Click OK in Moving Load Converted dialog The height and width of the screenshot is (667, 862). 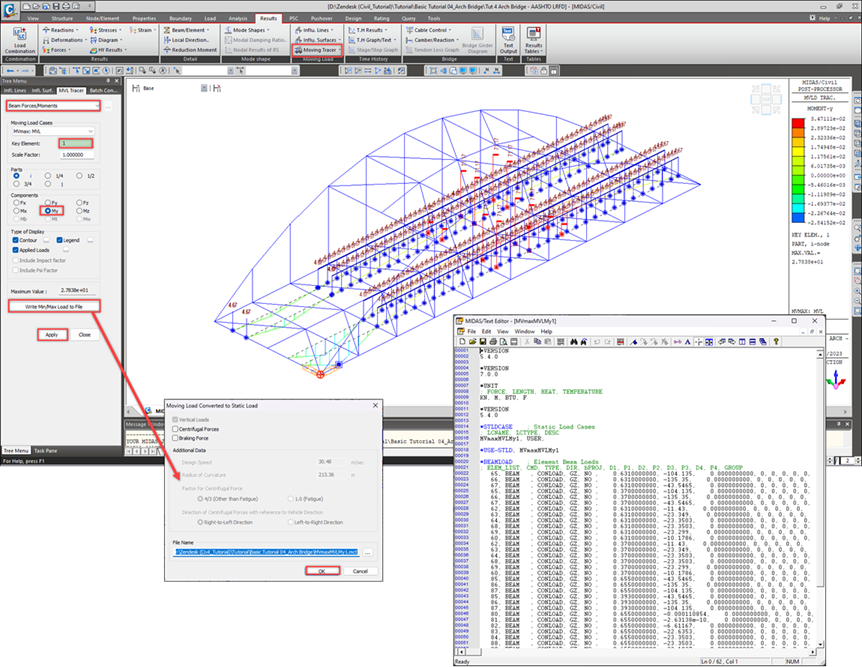pos(322,571)
